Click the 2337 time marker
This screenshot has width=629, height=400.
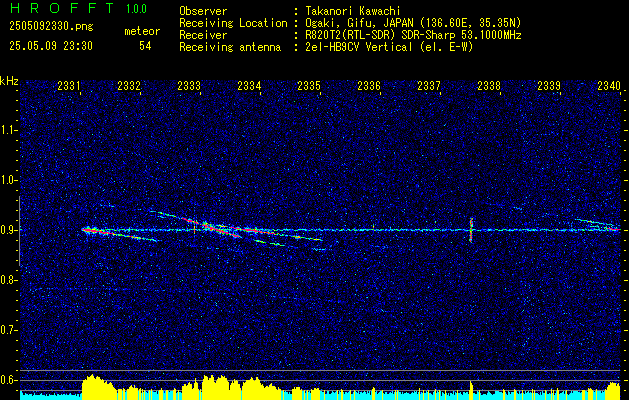(429, 86)
